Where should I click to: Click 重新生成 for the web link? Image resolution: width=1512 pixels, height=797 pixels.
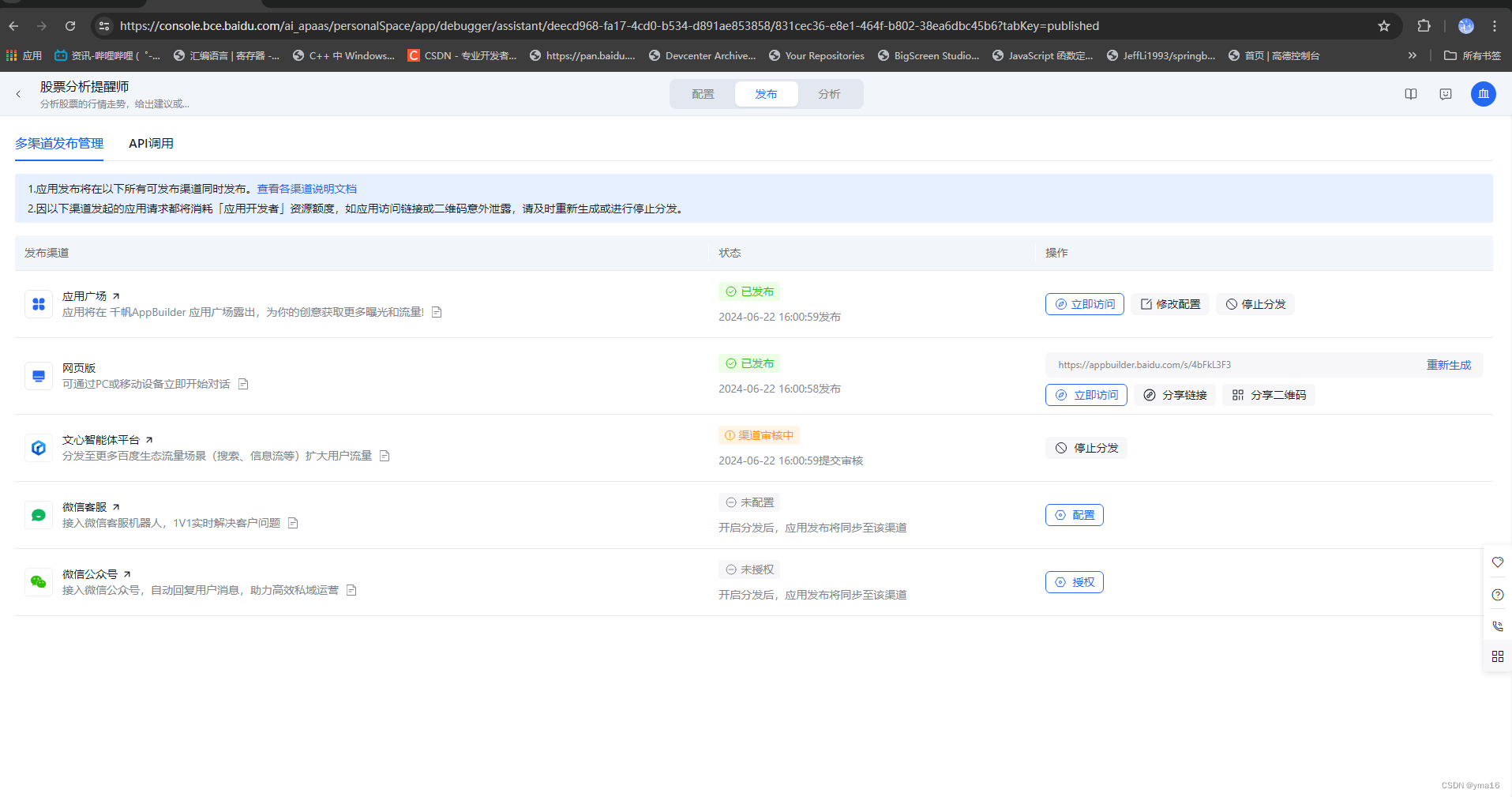1449,365
